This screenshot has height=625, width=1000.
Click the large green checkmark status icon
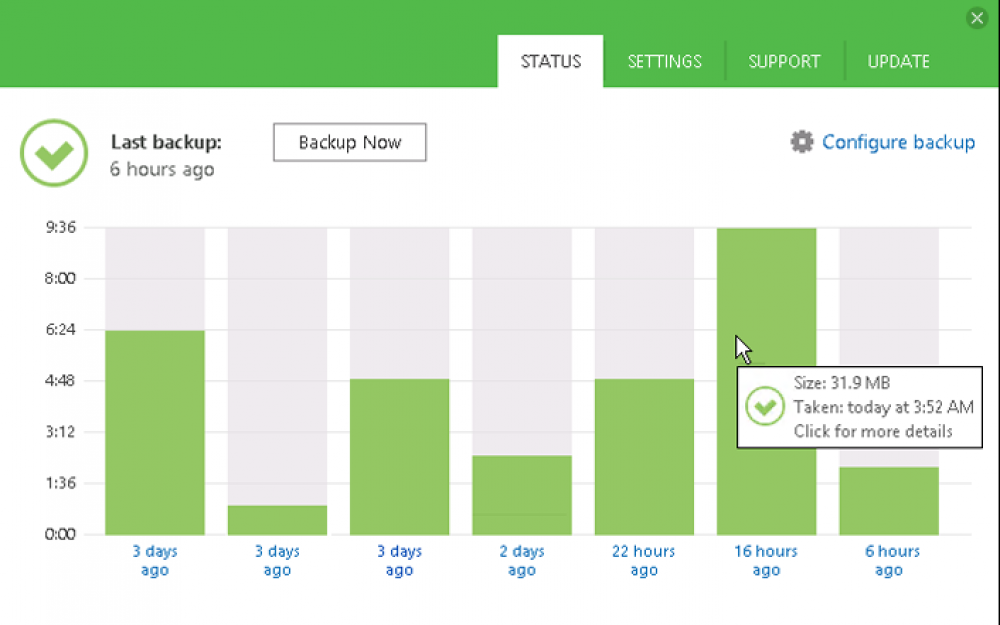click(x=54, y=153)
